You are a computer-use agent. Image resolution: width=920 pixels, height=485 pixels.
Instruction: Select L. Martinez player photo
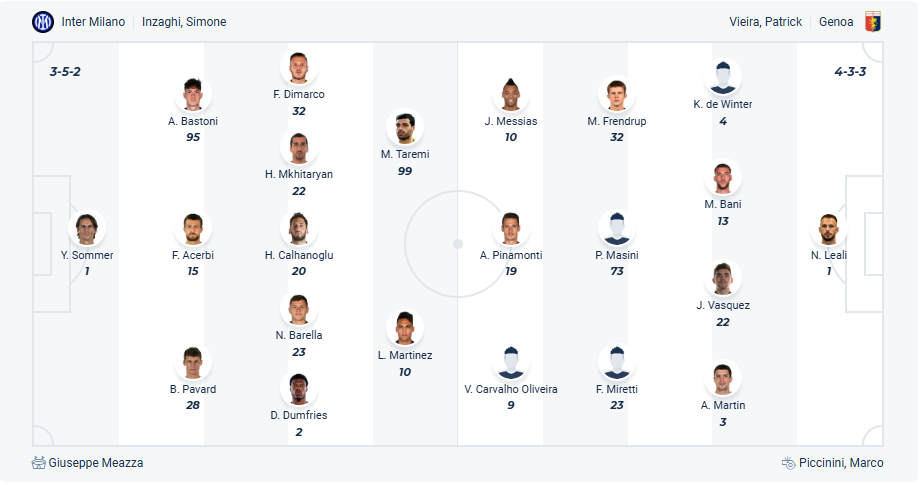click(x=404, y=329)
